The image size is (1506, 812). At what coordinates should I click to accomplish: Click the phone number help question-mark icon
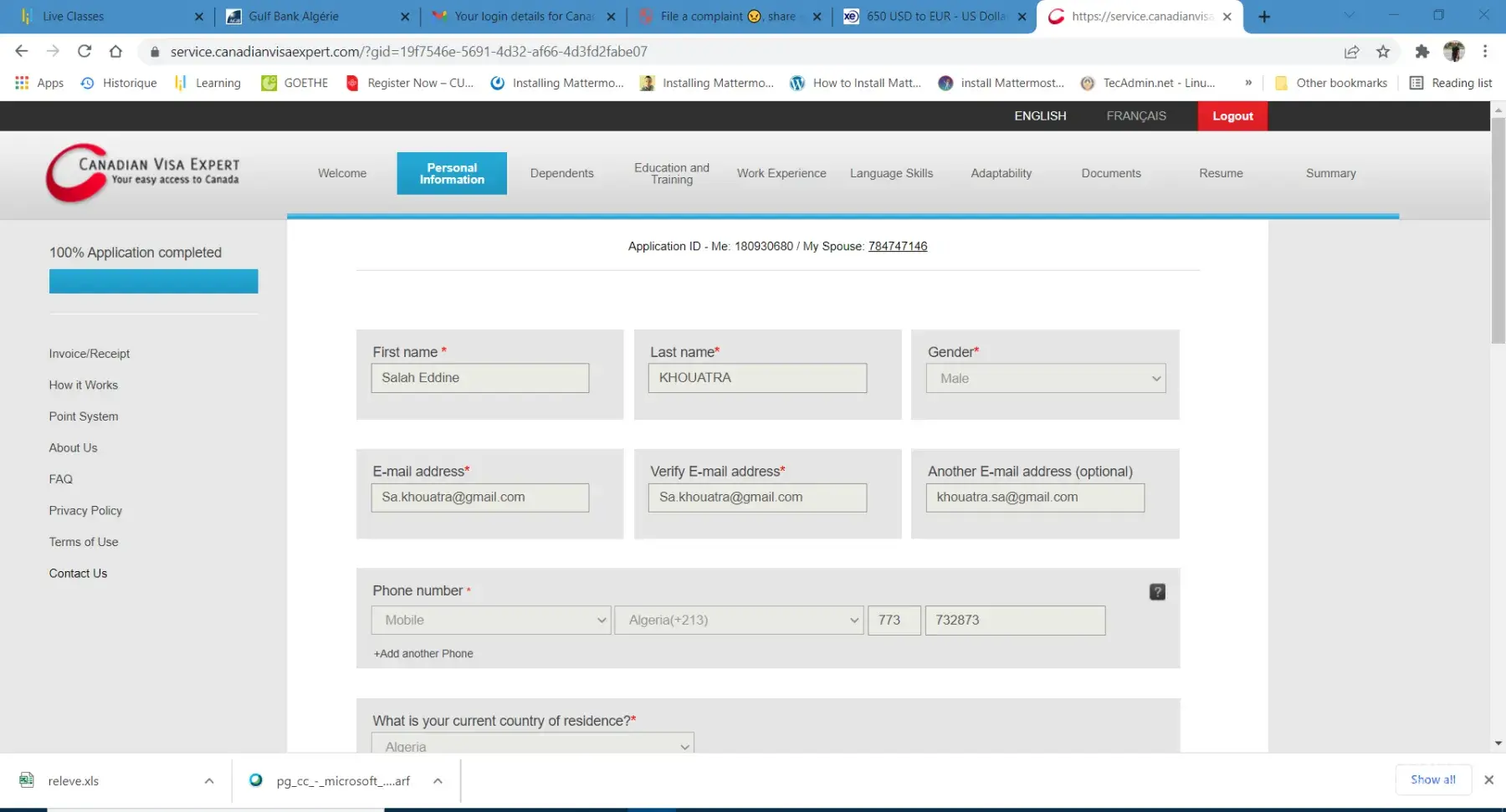(1157, 592)
